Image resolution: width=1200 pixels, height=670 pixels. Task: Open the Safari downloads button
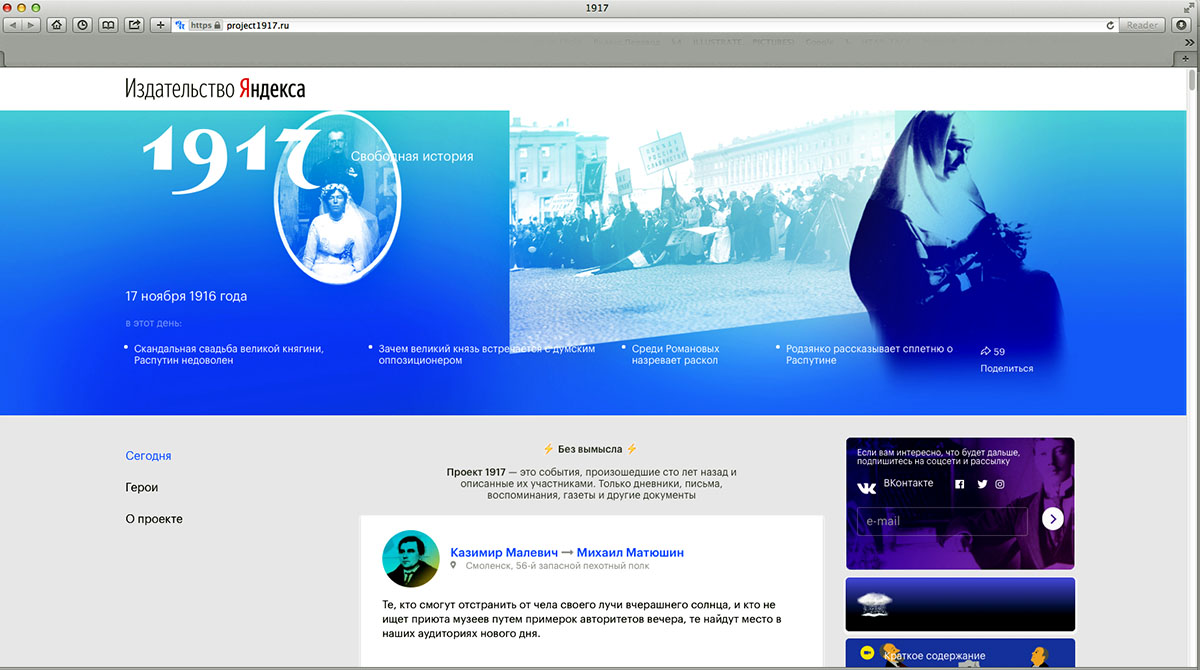tap(1181, 25)
